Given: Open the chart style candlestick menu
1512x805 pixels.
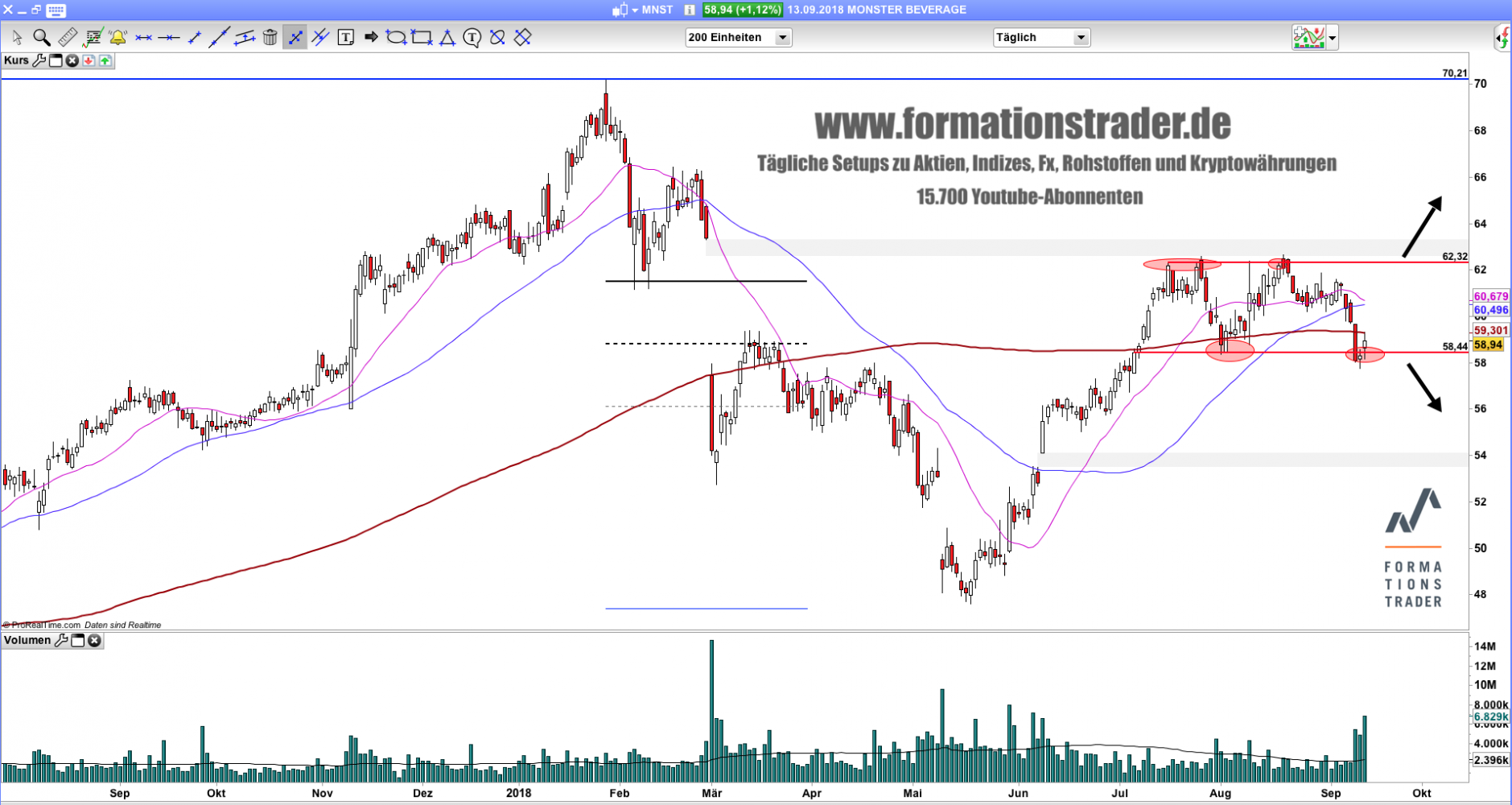Looking at the screenshot, I should coord(620,10).
